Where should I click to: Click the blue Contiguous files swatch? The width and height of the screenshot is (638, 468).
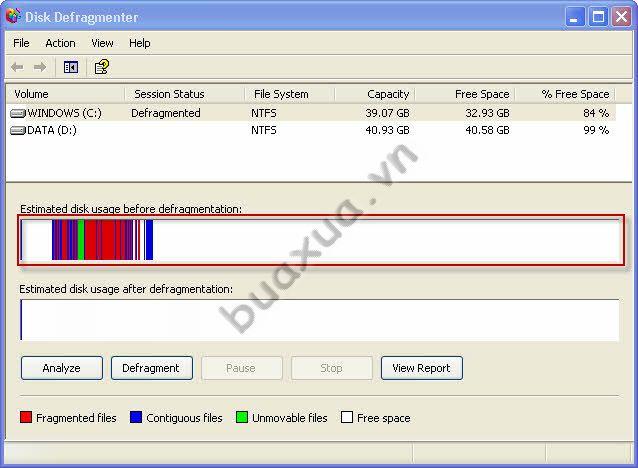pos(135,417)
